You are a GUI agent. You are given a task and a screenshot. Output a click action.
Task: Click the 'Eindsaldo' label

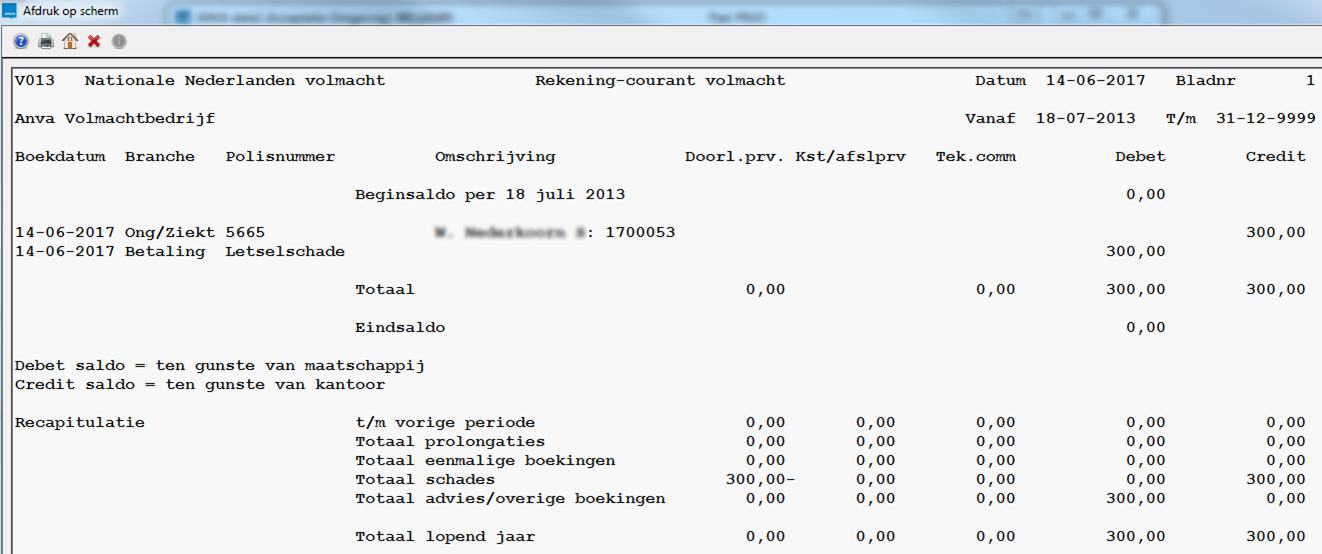(x=400, y=327)
